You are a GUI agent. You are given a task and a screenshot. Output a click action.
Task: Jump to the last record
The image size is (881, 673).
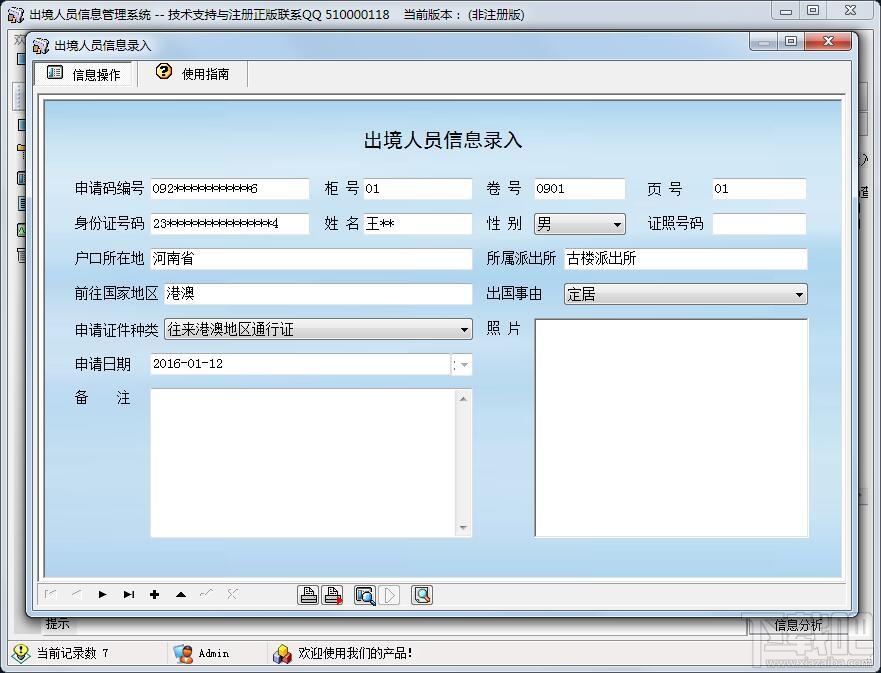128,594
